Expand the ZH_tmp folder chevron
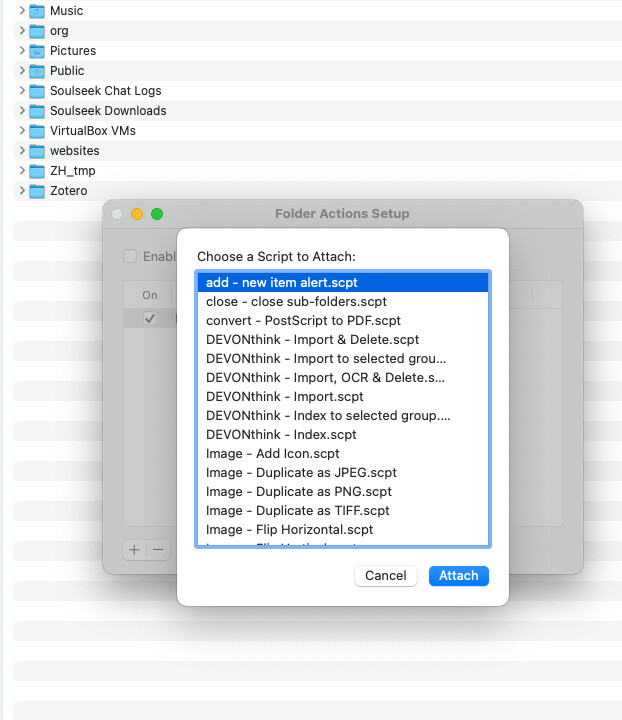 pyautogui.click(x=22, y=171)
